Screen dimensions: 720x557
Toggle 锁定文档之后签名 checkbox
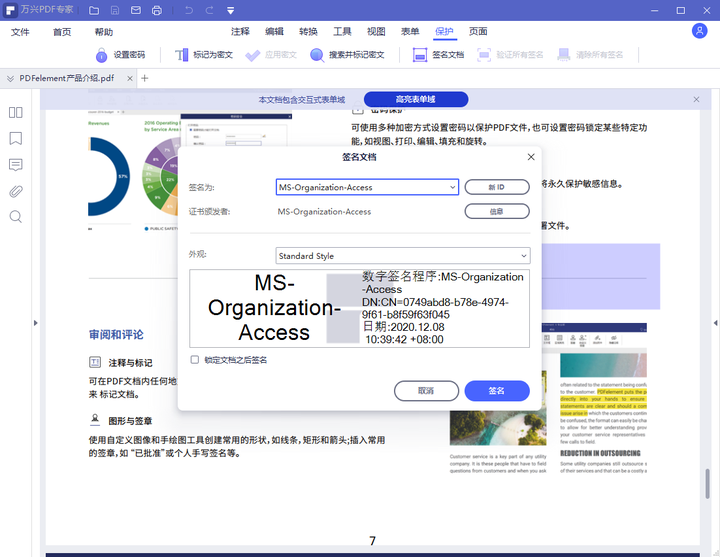click(195, 360)
